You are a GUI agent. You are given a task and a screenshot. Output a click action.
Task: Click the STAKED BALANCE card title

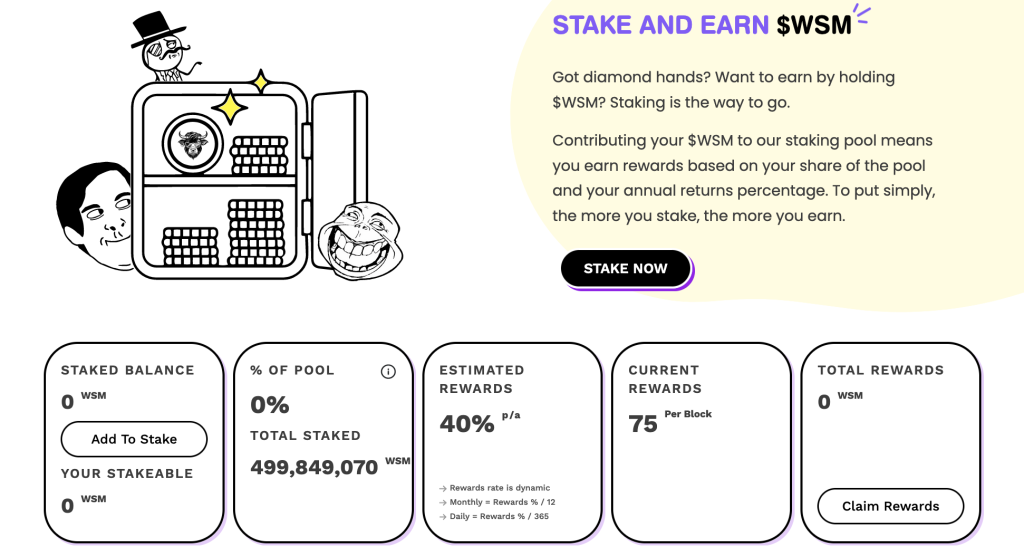point(128,370)
